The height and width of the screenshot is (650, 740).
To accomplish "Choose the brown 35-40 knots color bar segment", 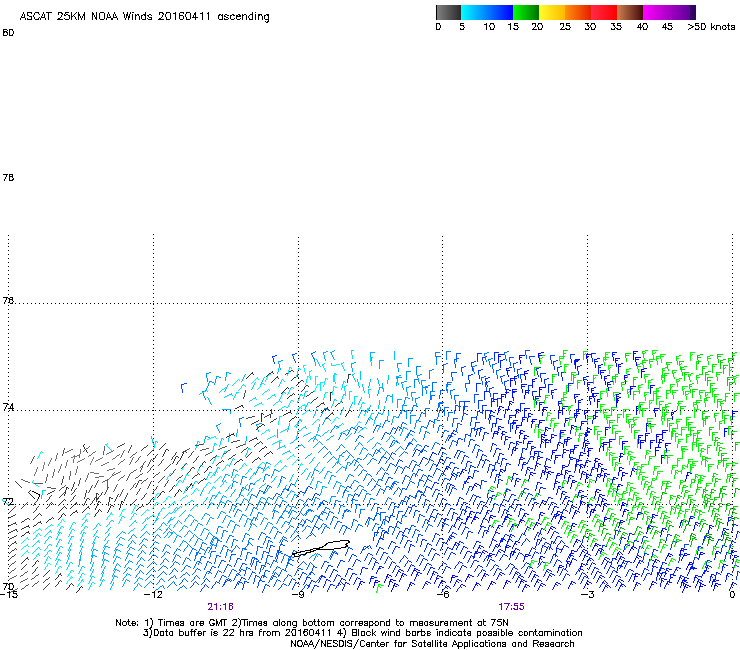I will 630,12.
